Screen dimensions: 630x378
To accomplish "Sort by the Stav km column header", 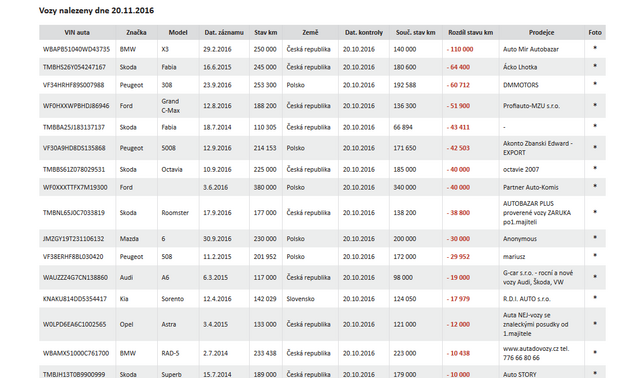I will click(266, 33).
